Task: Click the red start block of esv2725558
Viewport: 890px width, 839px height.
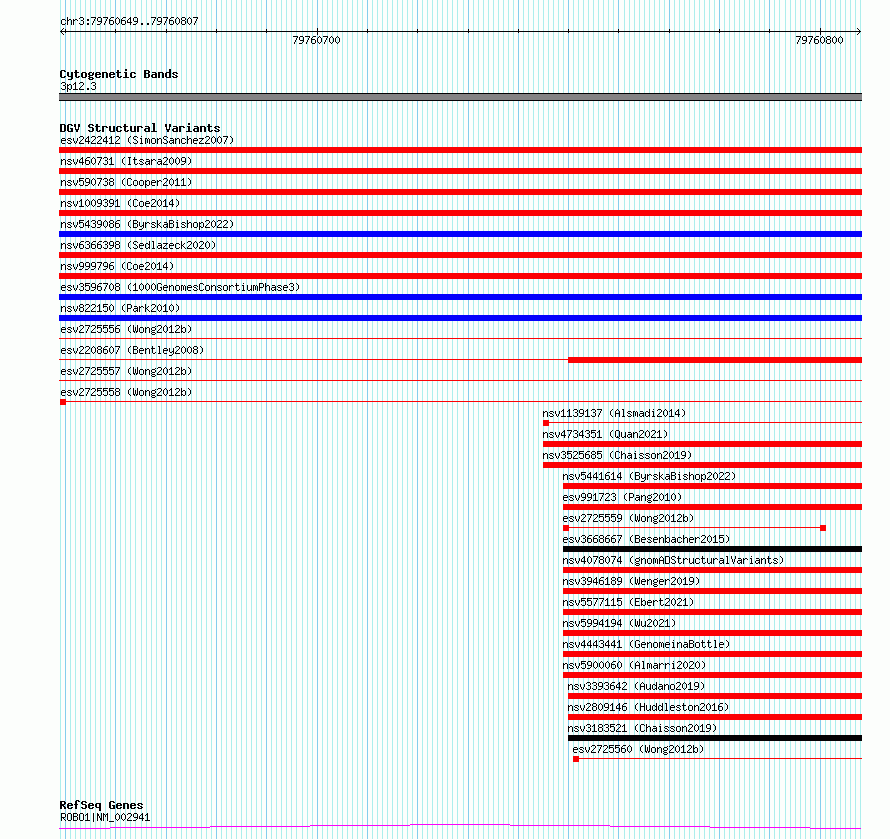Action: [x=63, y=402]
